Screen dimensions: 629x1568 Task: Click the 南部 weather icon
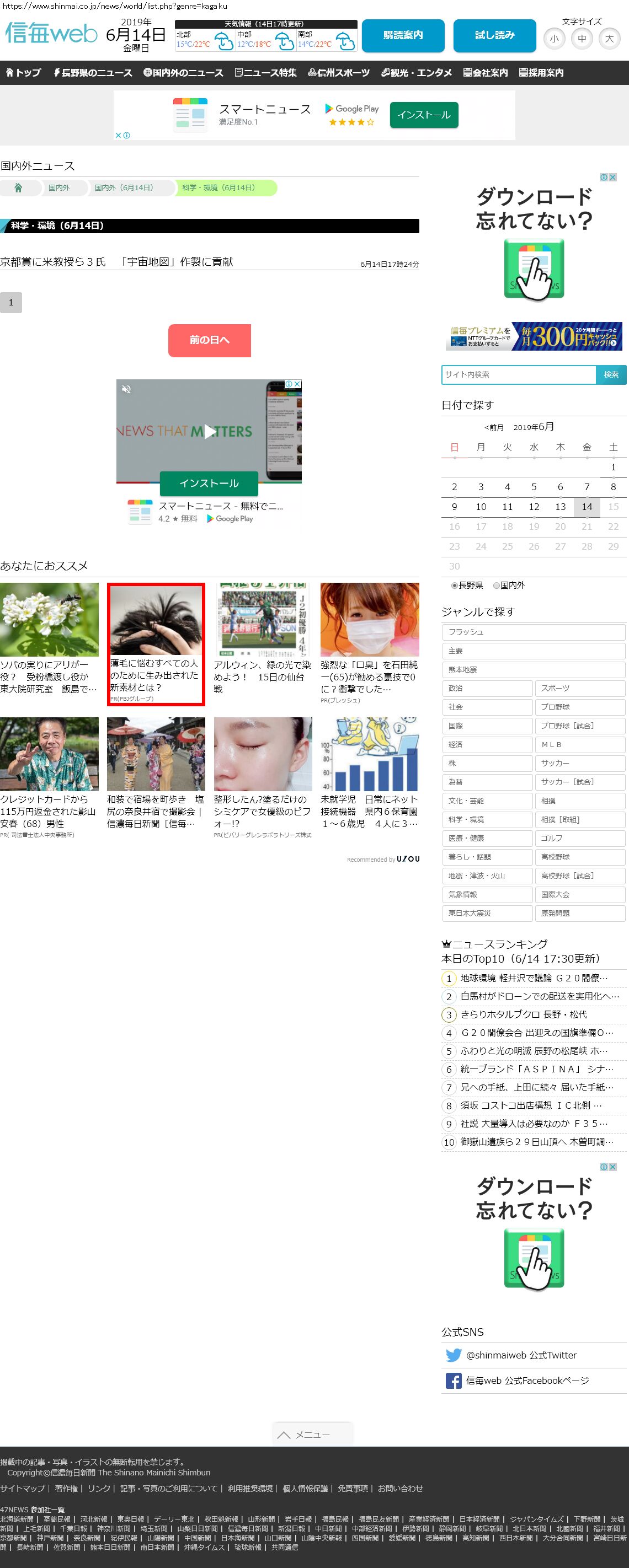pyautogui.click(x=345, y=41)
